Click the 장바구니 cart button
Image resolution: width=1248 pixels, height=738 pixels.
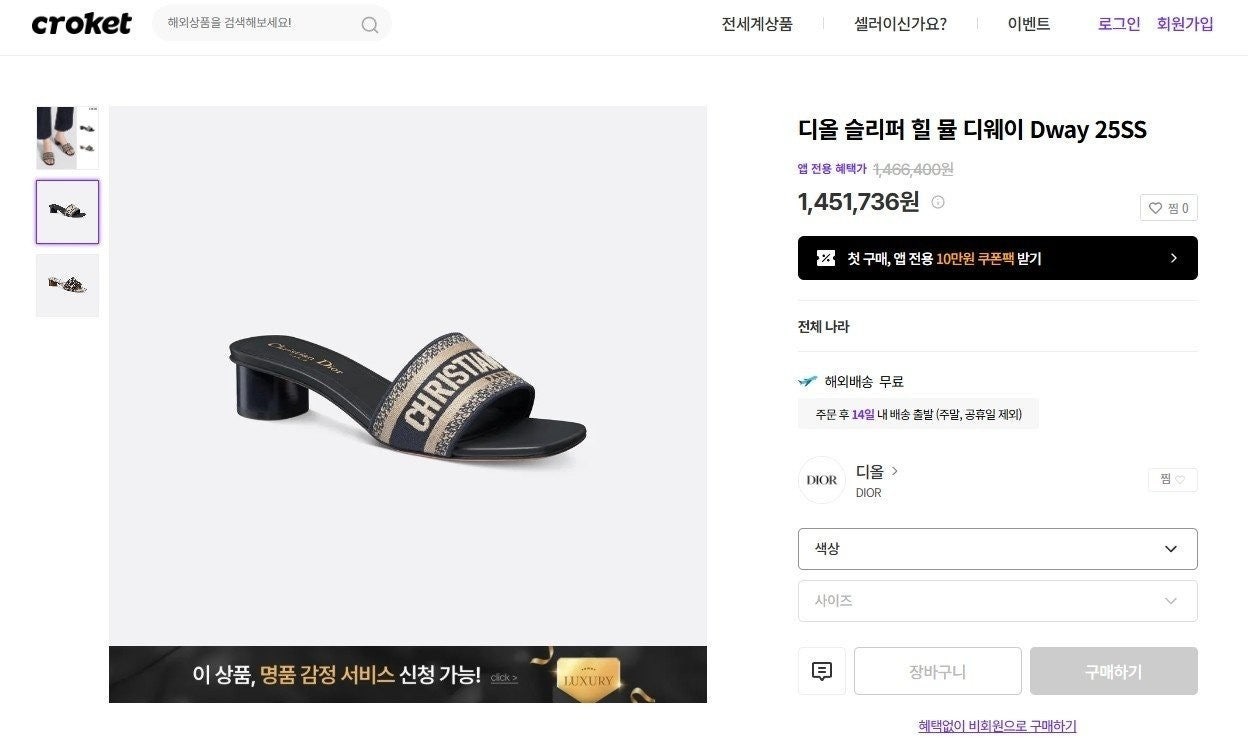[x=937, y=671]
